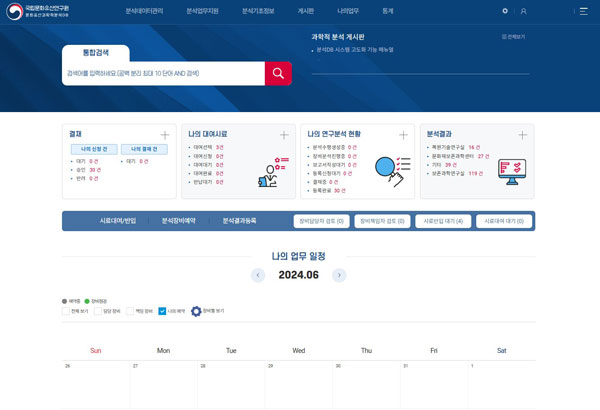Expand 나의 연구분석 현황 card plus icon
Image resolution: width=600 pixels, height=410 pixels.
point(403,135)
